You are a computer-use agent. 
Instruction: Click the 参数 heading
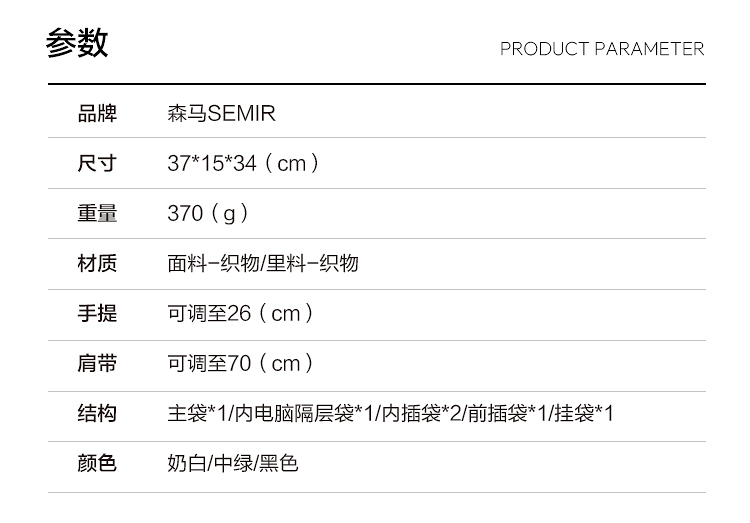(77, 44)
